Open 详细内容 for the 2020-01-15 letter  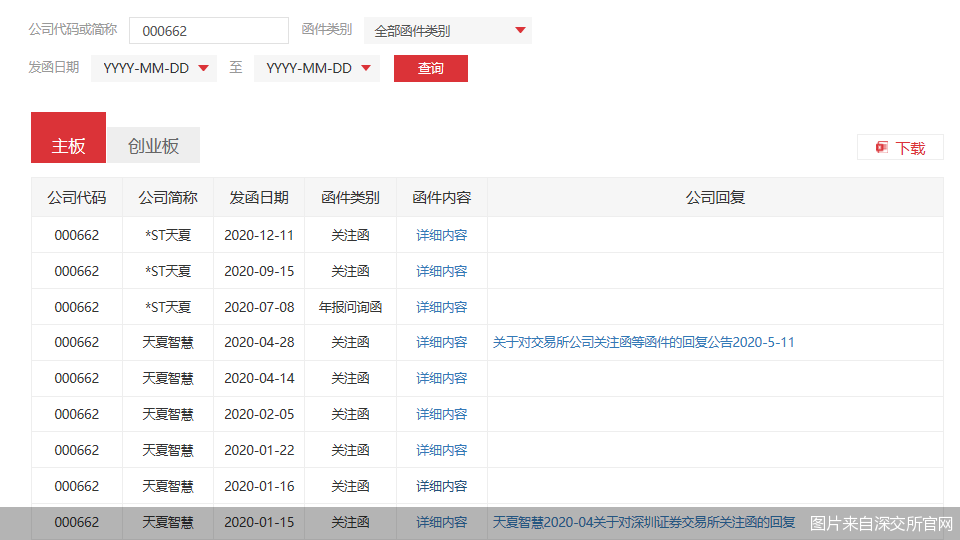(441, 522)
